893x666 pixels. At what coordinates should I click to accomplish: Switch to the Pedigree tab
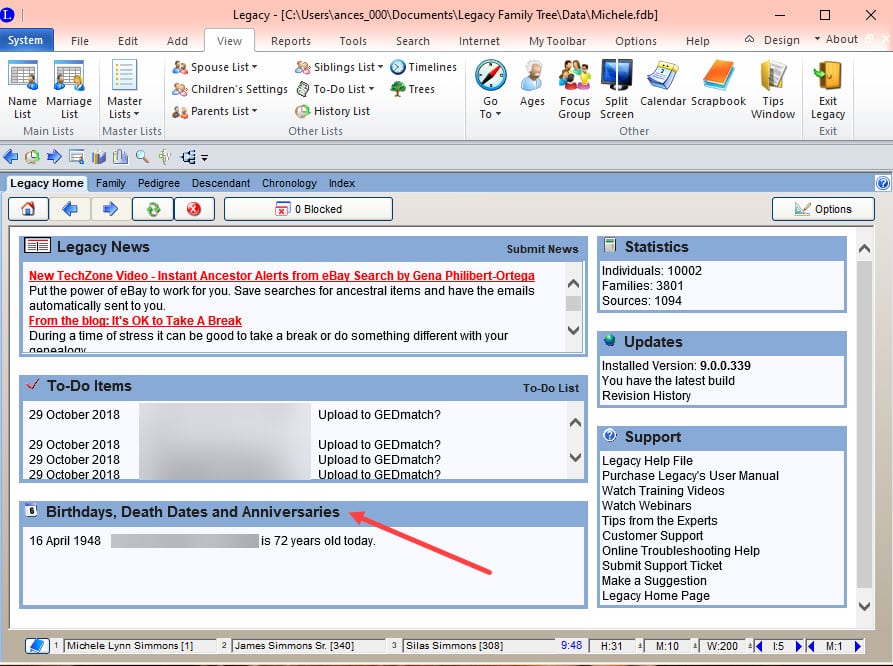click(159, 183)
